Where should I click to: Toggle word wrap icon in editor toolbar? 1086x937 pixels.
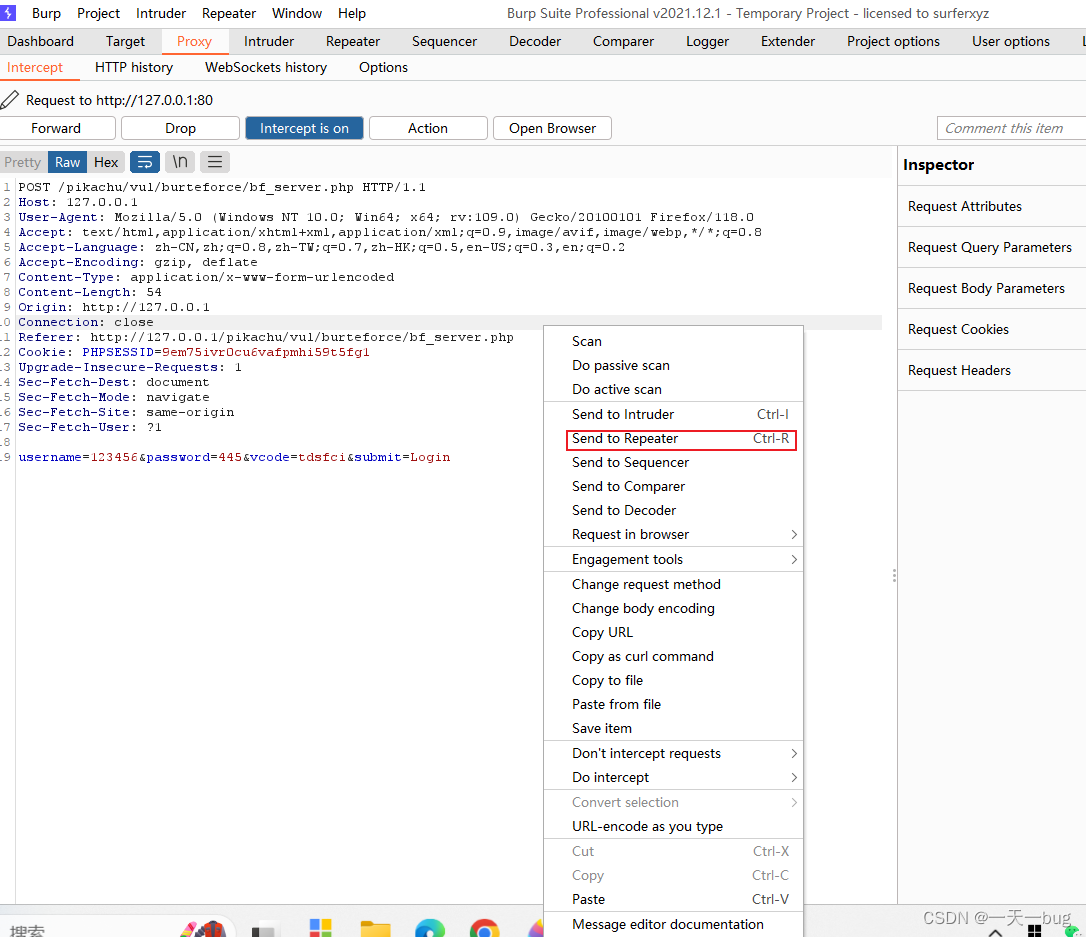tap(145, 162)
